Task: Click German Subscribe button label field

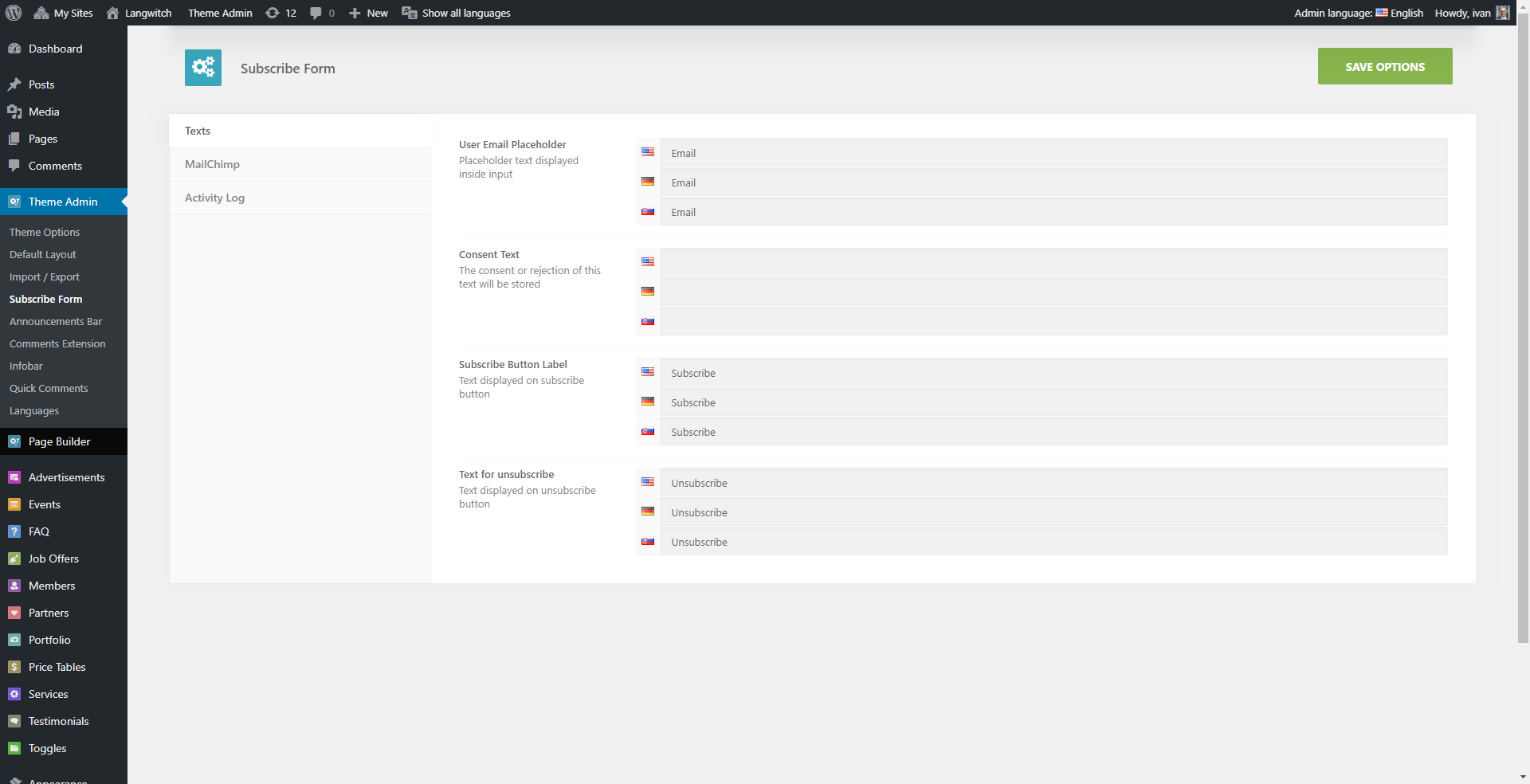Action: click(1053, 402)
